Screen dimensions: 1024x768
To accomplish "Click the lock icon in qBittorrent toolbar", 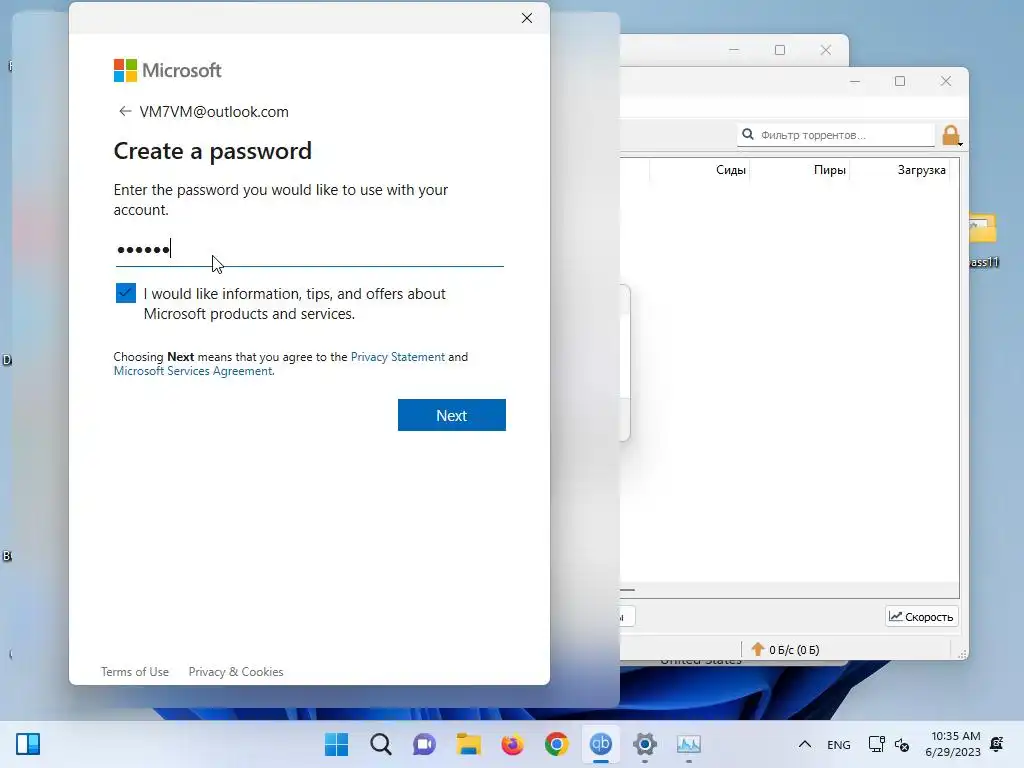I will tap(951, 135).
